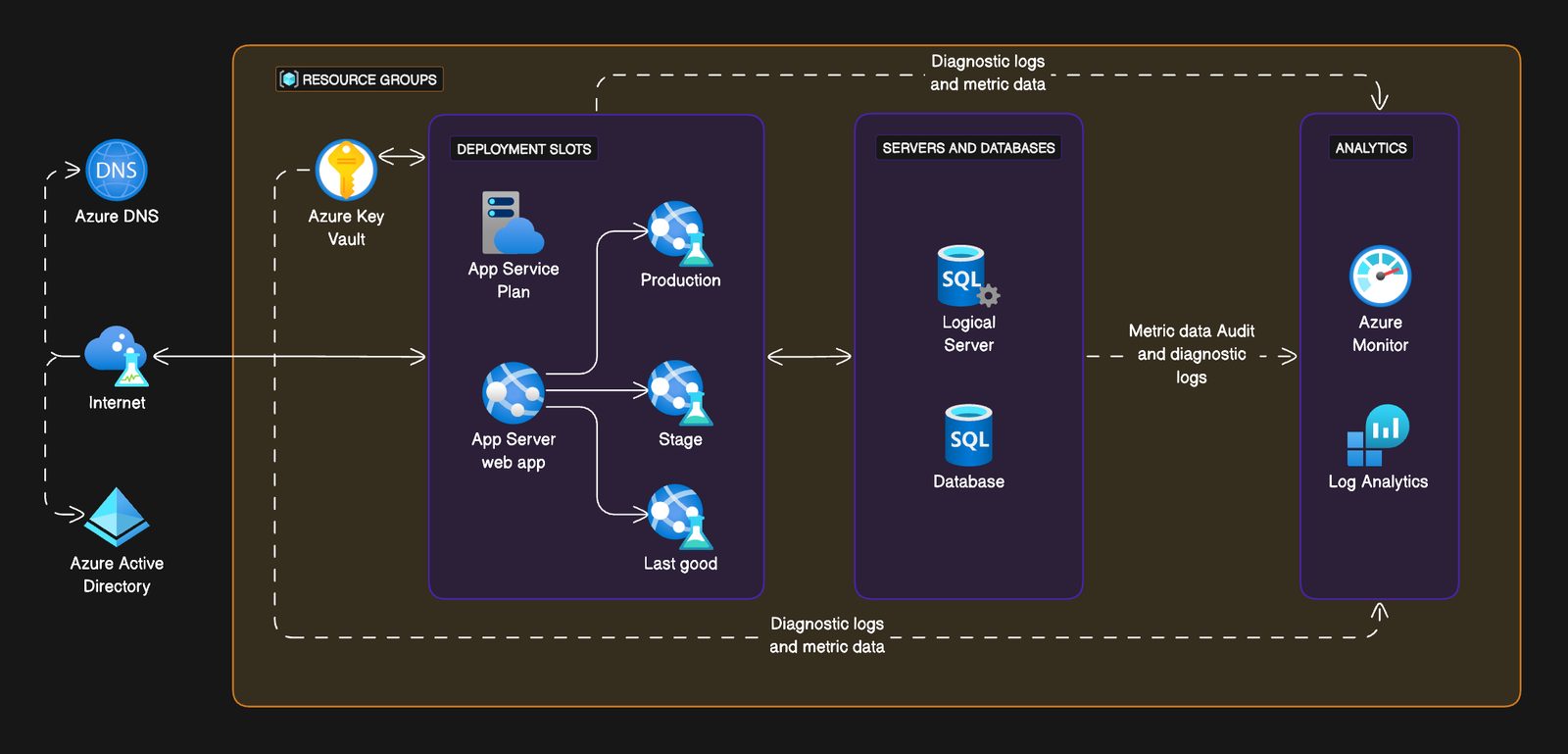Screen dimensions: 1568x754
Task: Select the 'App Service Plan' text label
Action: pos(514,280)
